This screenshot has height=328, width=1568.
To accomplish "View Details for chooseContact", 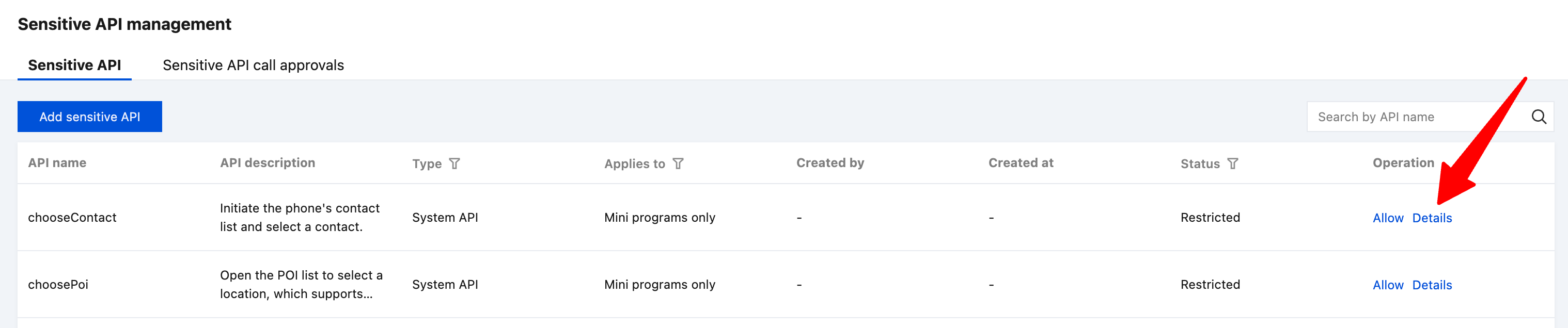I will [x=1431, y=218].
